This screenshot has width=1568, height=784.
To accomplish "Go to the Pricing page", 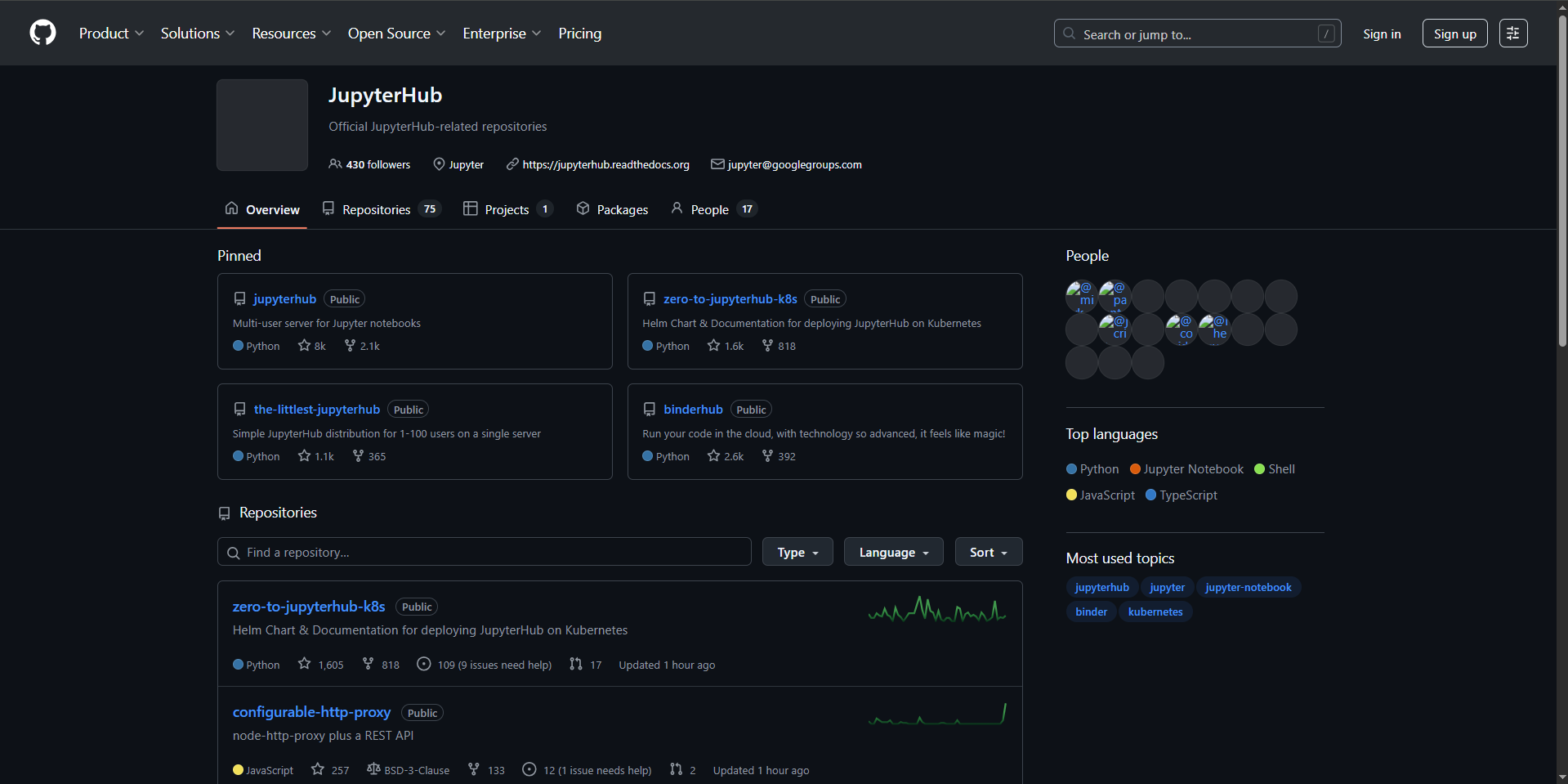I will 580,34.
